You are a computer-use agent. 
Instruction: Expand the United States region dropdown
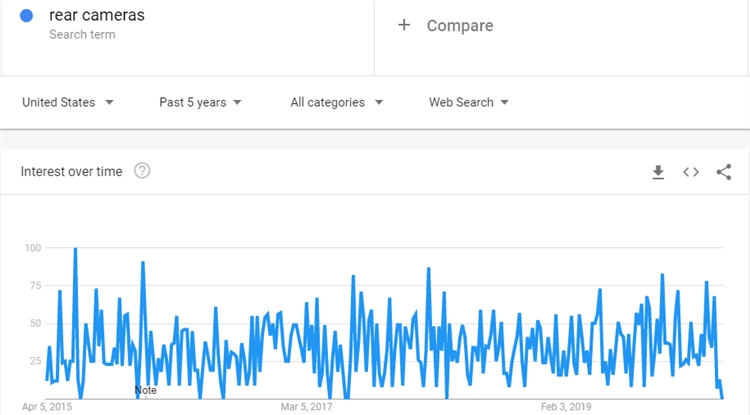click(67, 102)
